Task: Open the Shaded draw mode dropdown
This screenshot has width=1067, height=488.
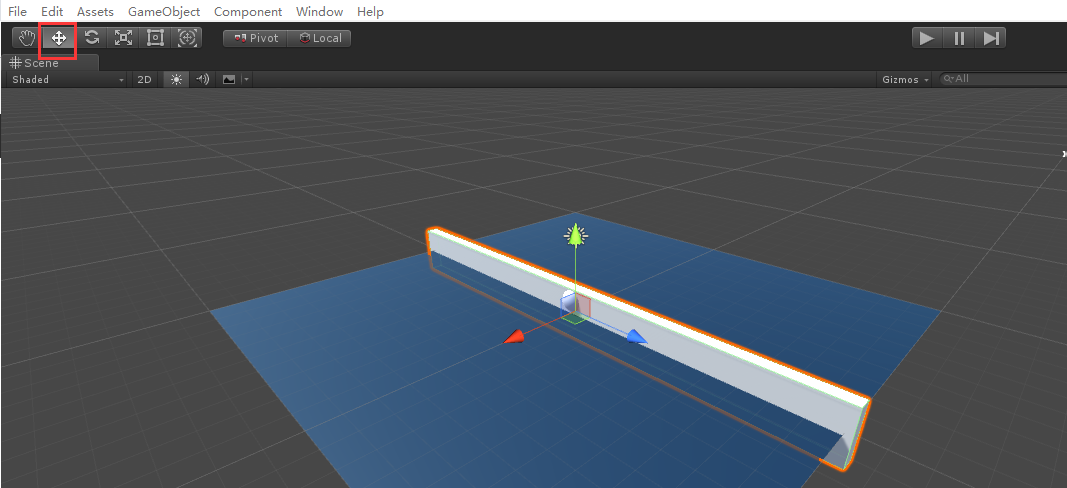Action: point(68,80)
